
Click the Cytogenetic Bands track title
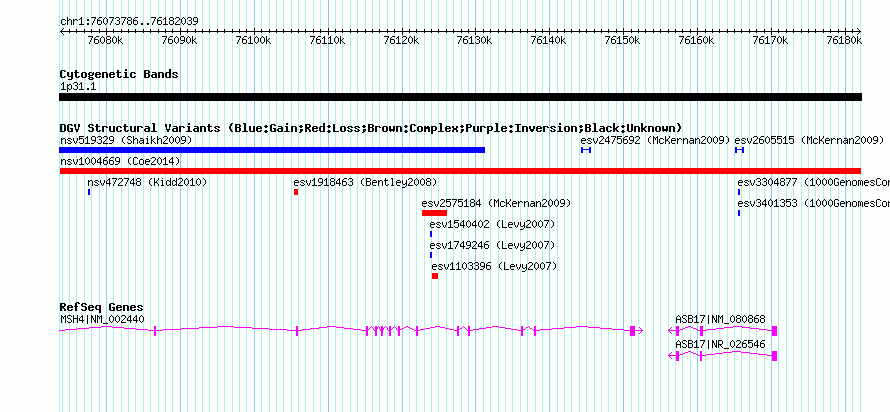119,74
